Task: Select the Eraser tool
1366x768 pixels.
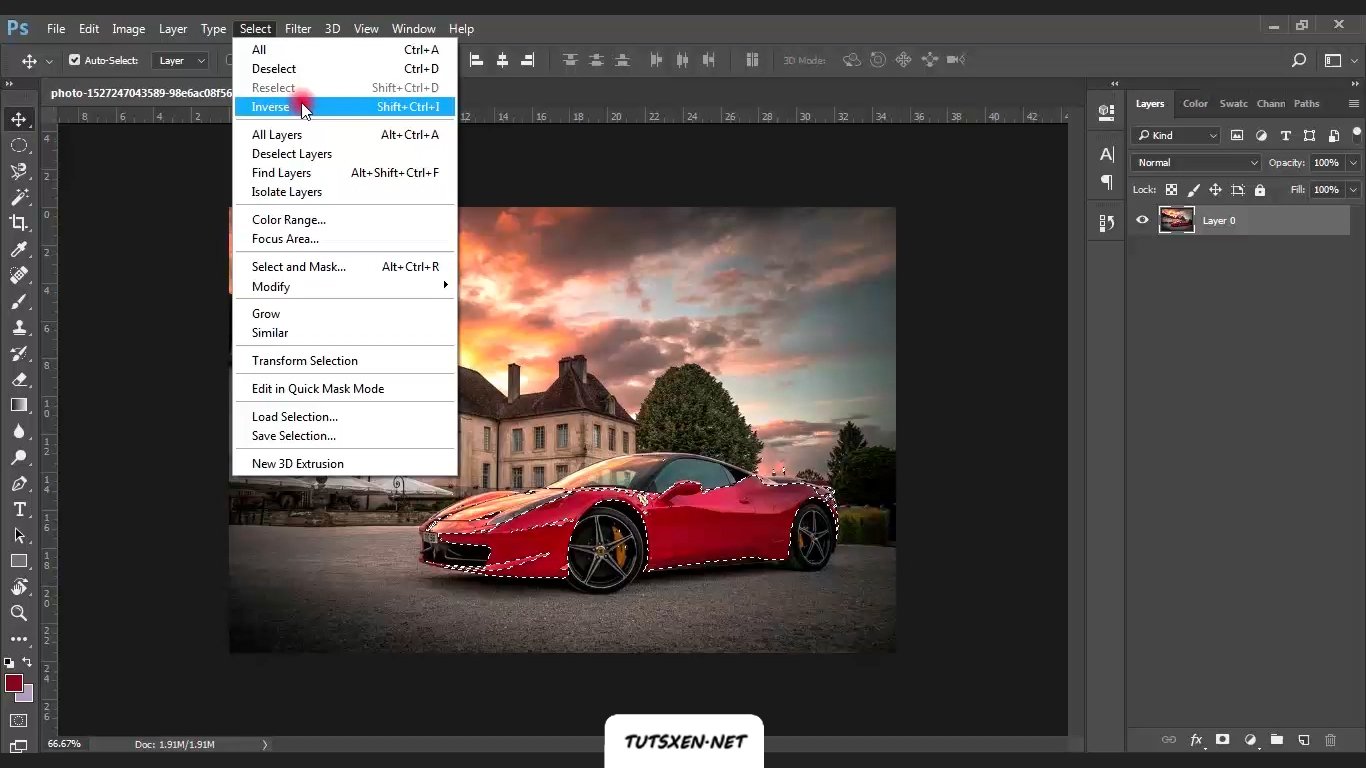Action: click(19, 379)
